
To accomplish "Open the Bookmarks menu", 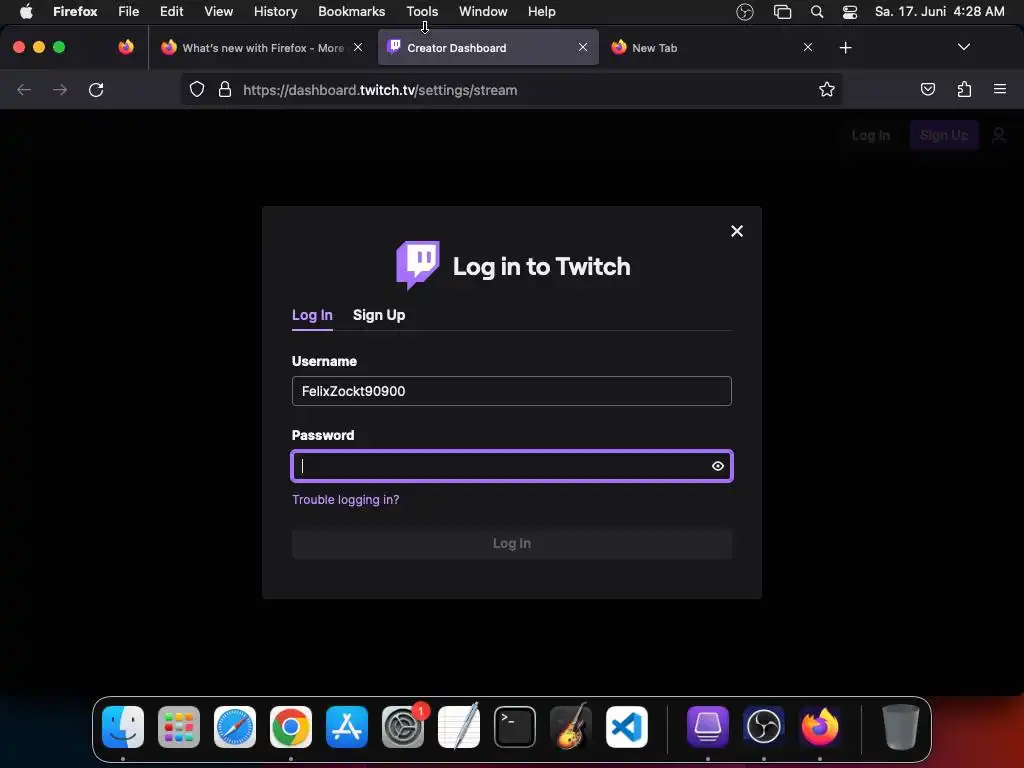I will pyautogui.click(x=351, y=11).
